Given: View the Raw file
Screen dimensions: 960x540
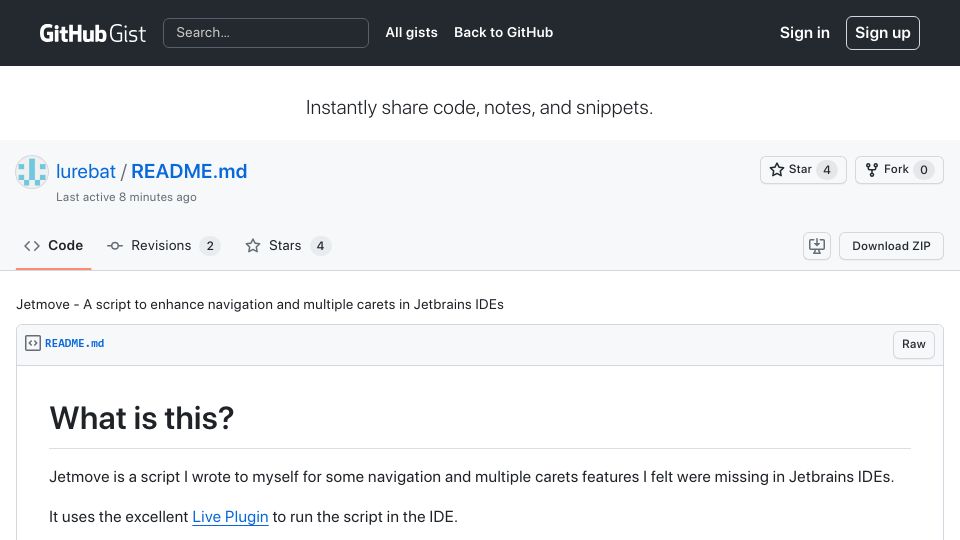Looking at the screenshot, I should pyautogui.click(x=913, y=344).
